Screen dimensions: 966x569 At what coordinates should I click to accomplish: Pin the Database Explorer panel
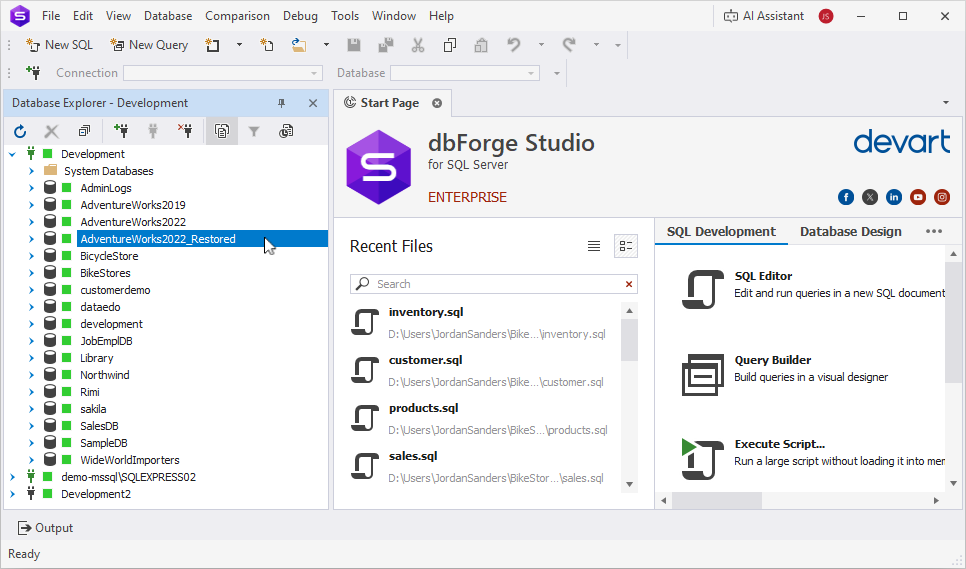282,103
